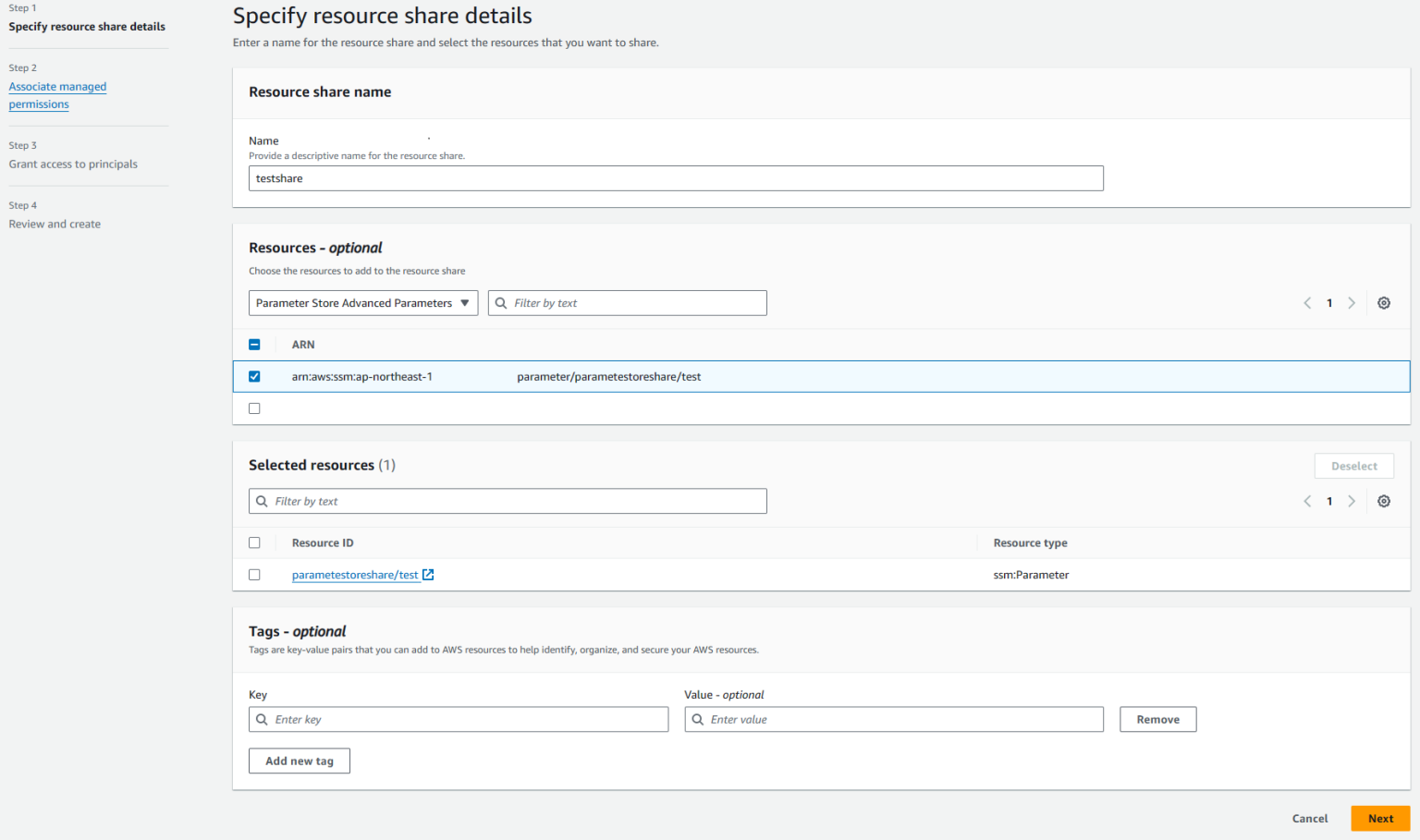Focus the resource share Name field

676,178
